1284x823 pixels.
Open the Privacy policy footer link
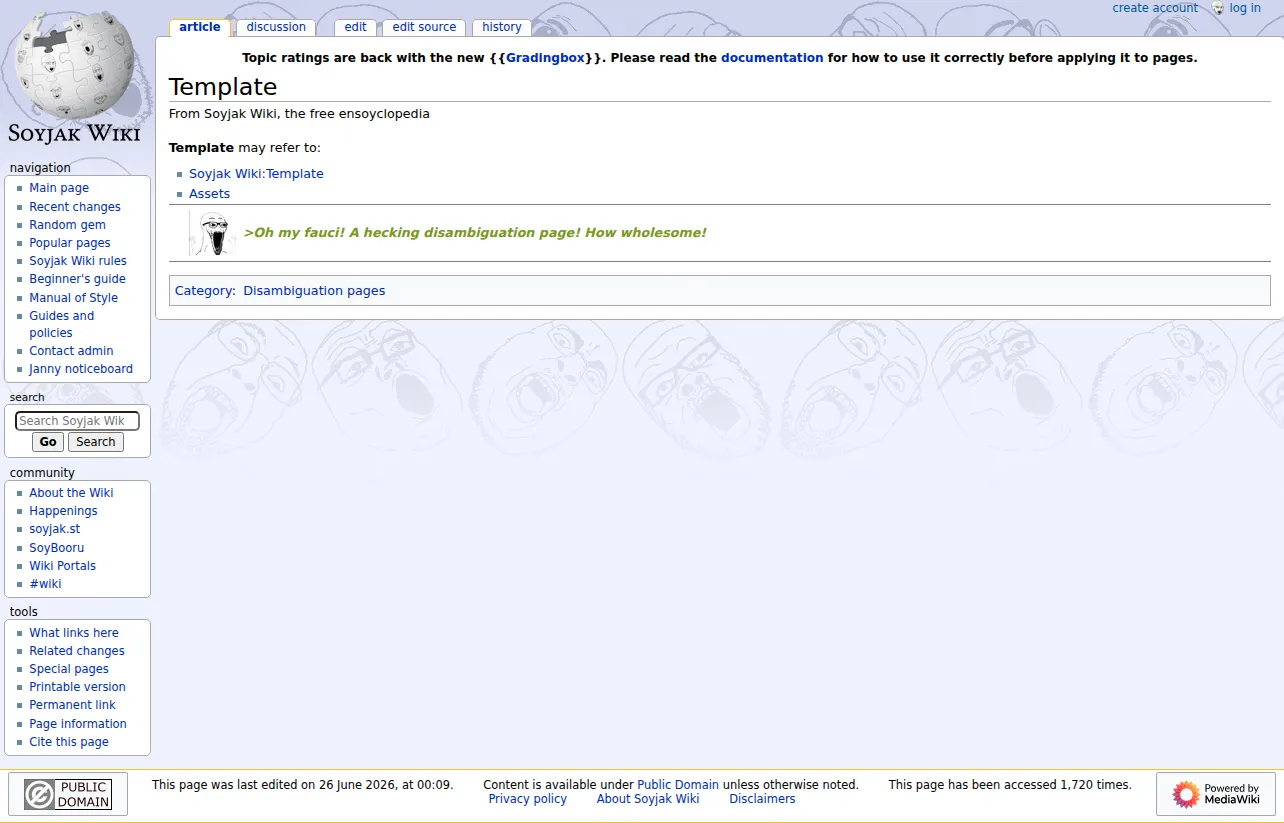tap(527, 799)
